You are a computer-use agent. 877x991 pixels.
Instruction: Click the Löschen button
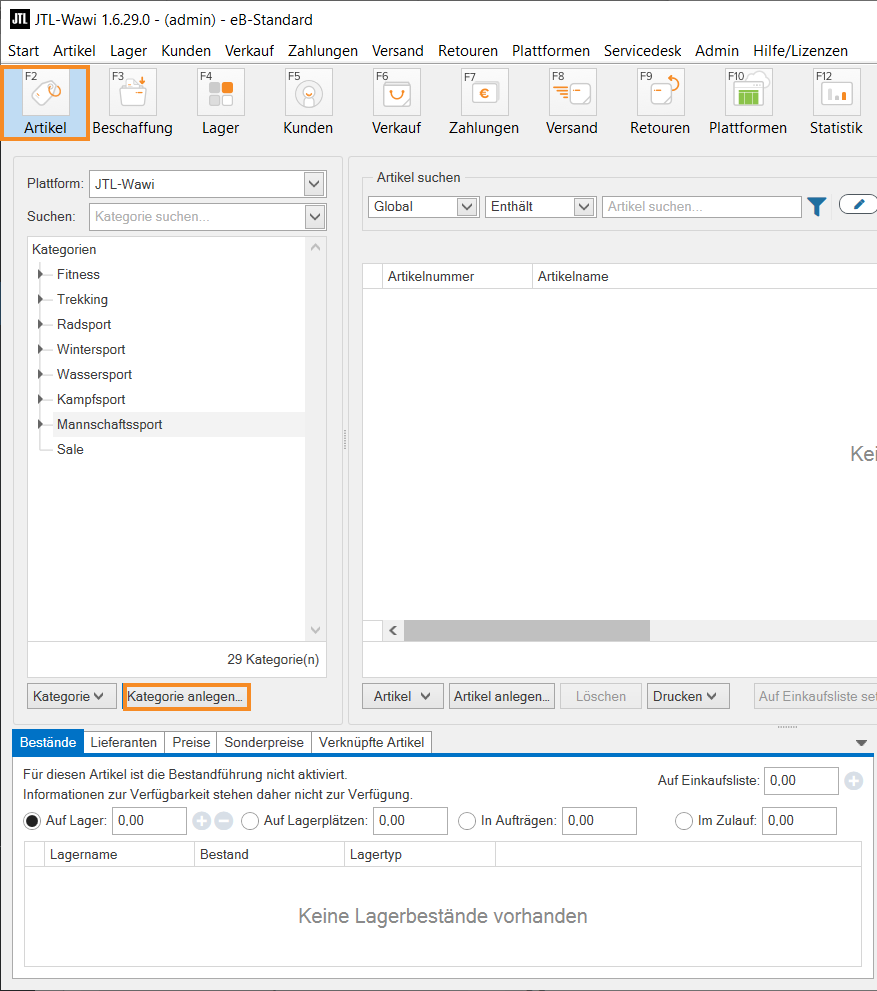pyautogui.click(x=601, y=696)
